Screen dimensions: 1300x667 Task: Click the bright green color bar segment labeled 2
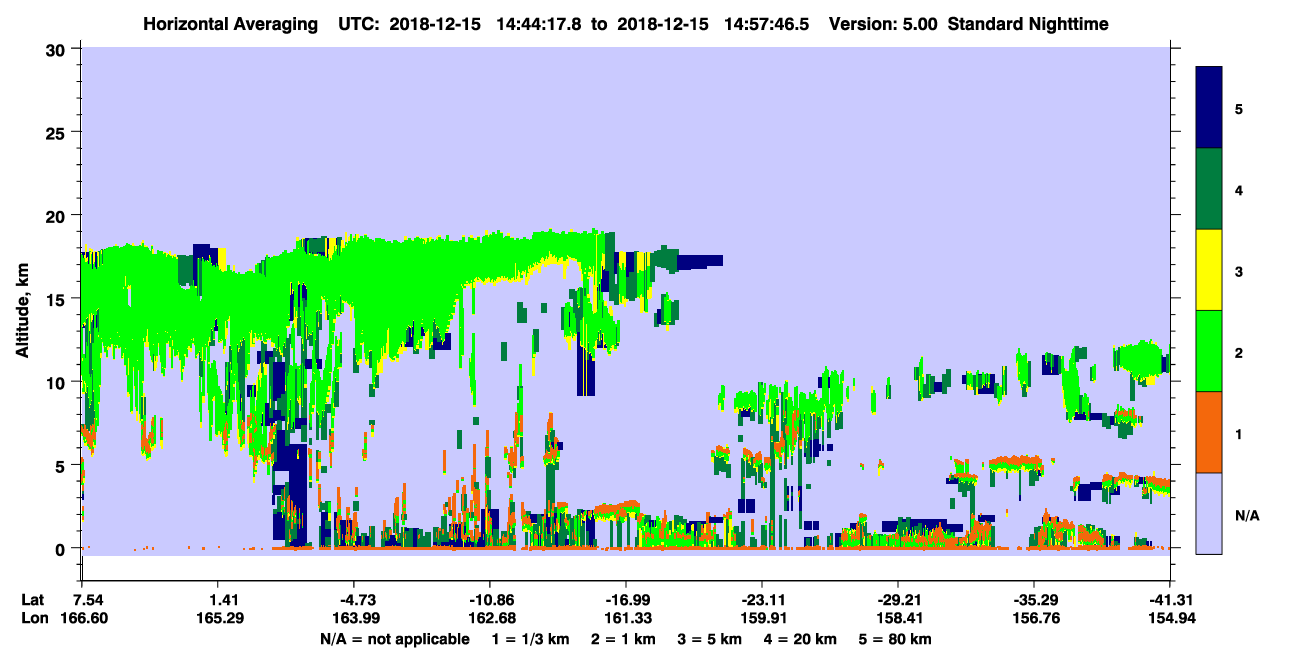pos(1209,351)
